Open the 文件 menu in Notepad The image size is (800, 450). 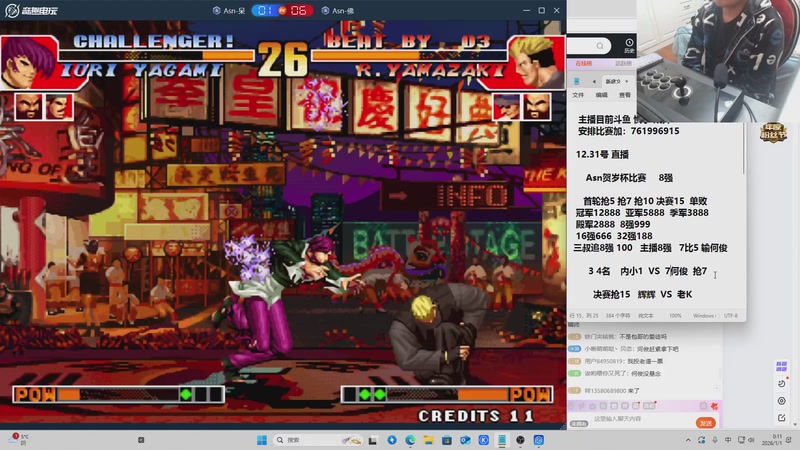click(x=578, y=95)
